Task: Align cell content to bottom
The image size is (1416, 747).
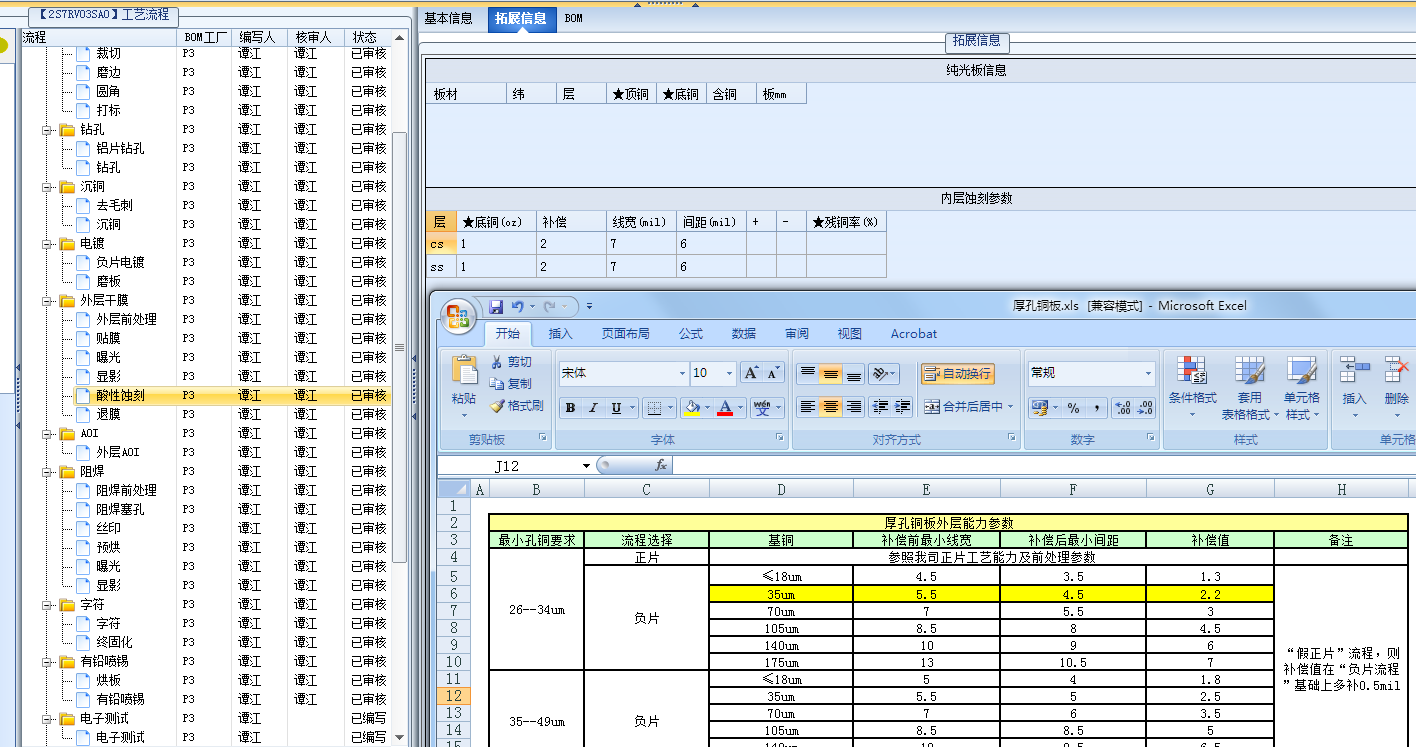Action: (x=853, y=374)
